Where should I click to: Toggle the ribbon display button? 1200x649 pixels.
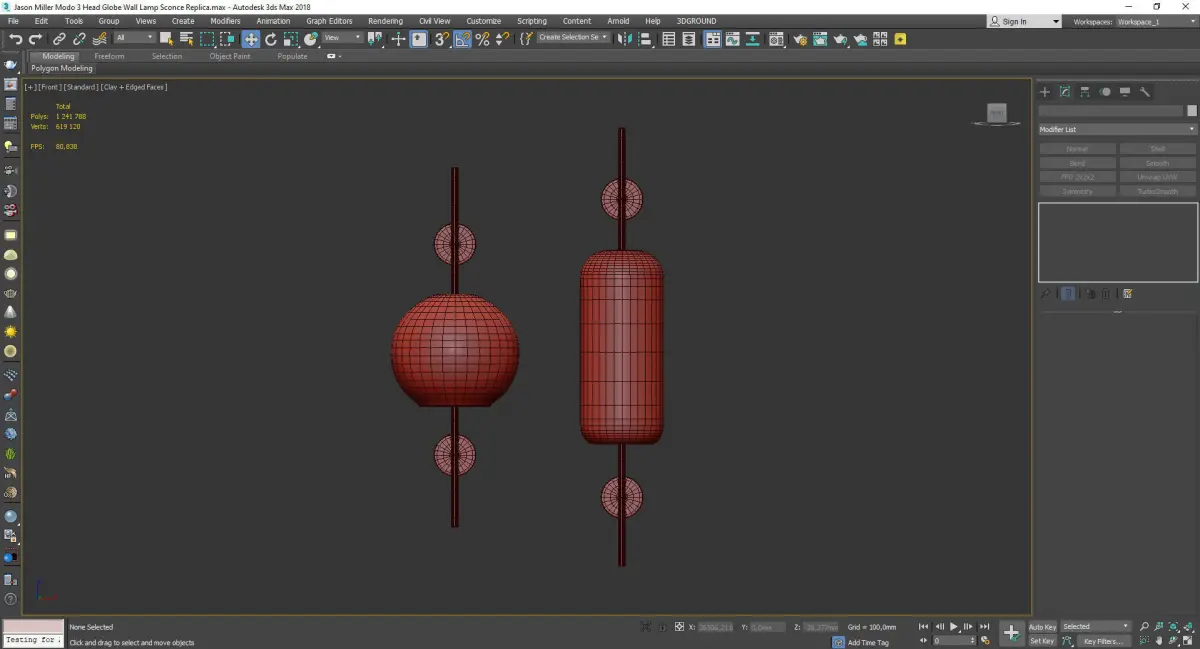(712, 39)
